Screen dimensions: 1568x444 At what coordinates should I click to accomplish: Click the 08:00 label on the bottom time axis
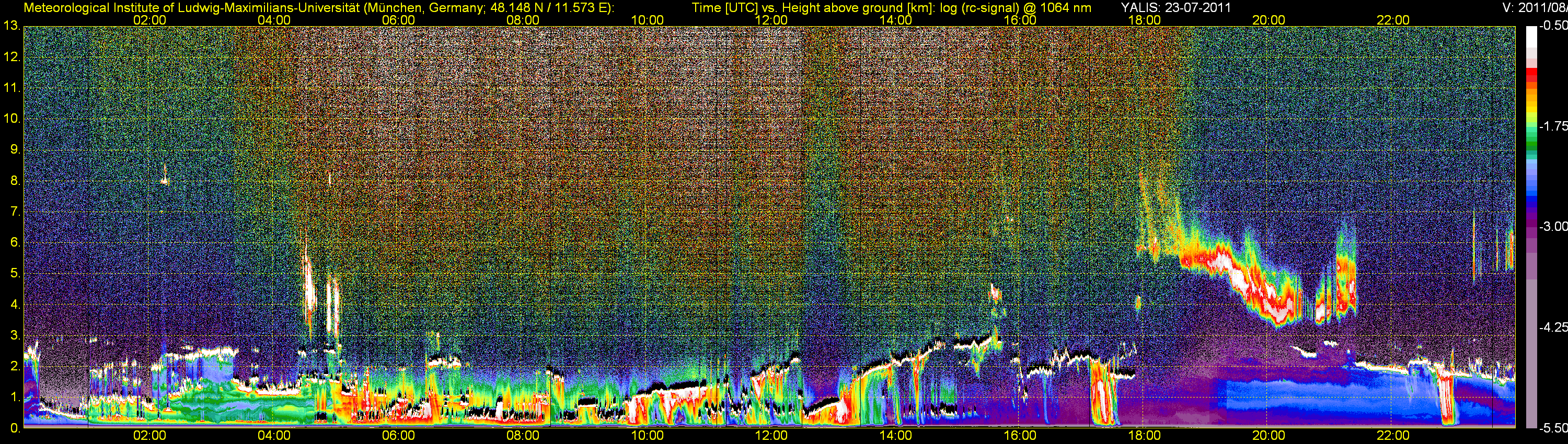(523, 436)
